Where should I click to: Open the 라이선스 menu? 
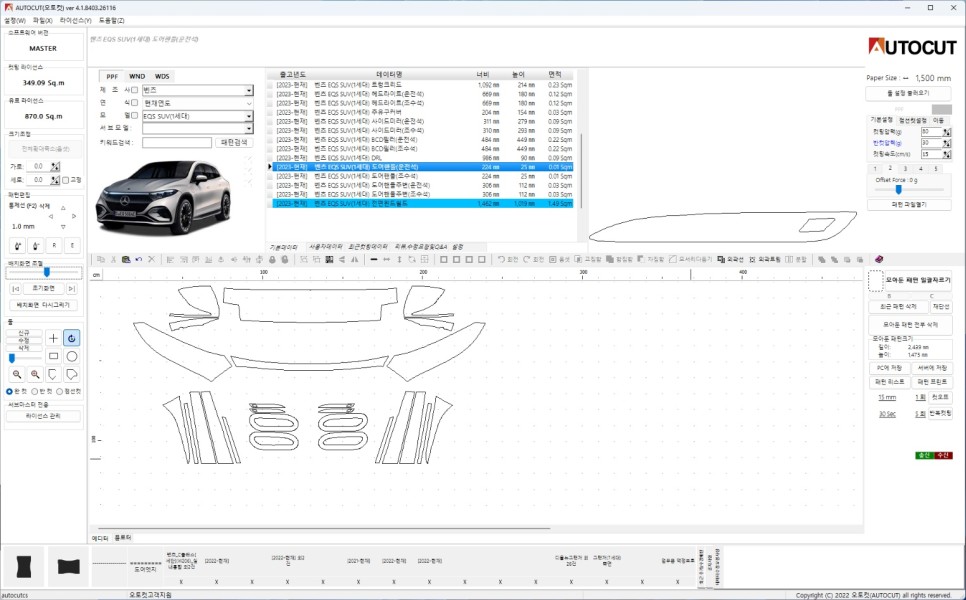(x=75, y=20)
